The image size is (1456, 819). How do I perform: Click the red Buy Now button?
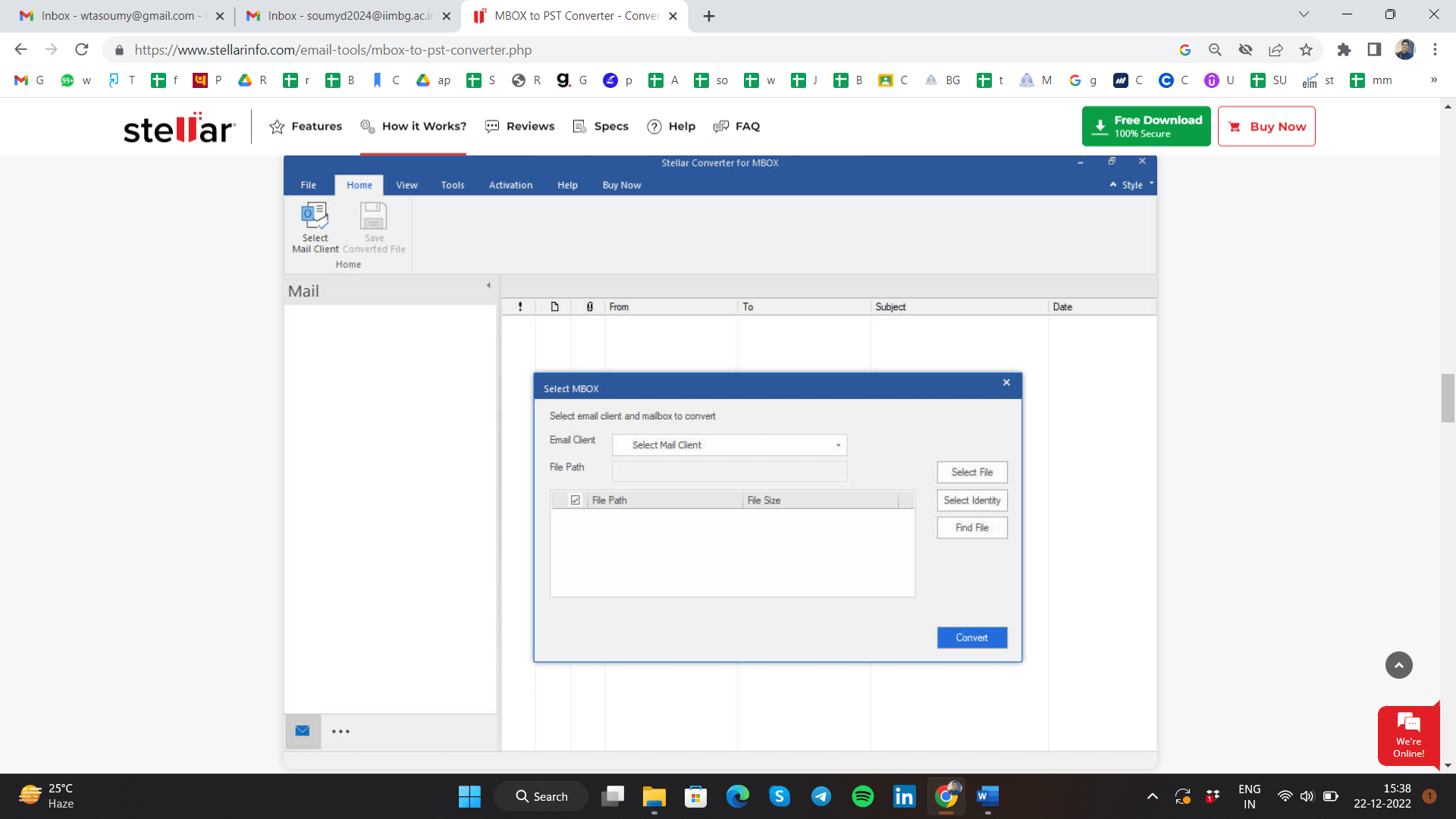pyautogui.click(x=1266, y=126)
